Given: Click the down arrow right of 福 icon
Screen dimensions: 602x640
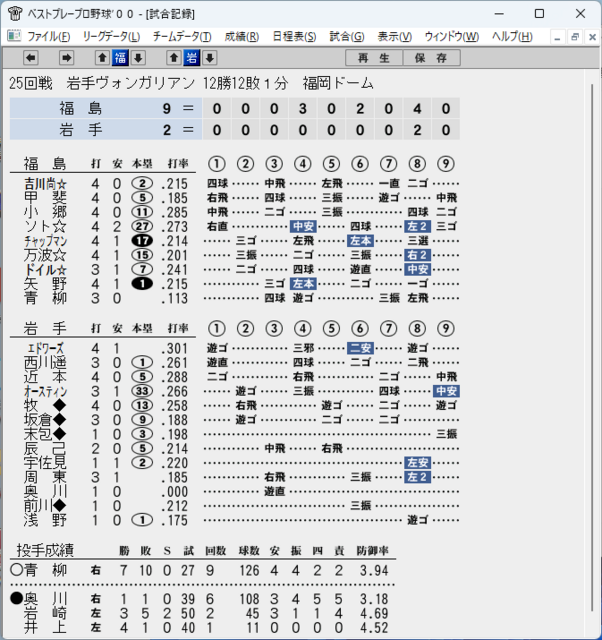Looking at the screenshot, I should pyautogui.click(x=138, y=58).
